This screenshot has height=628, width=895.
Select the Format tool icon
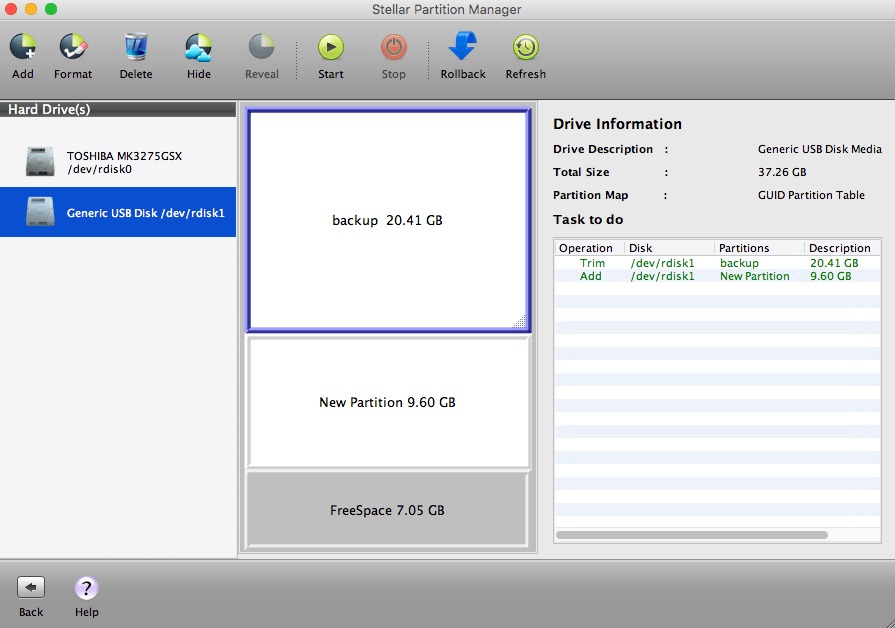click(x=73, y=47)
